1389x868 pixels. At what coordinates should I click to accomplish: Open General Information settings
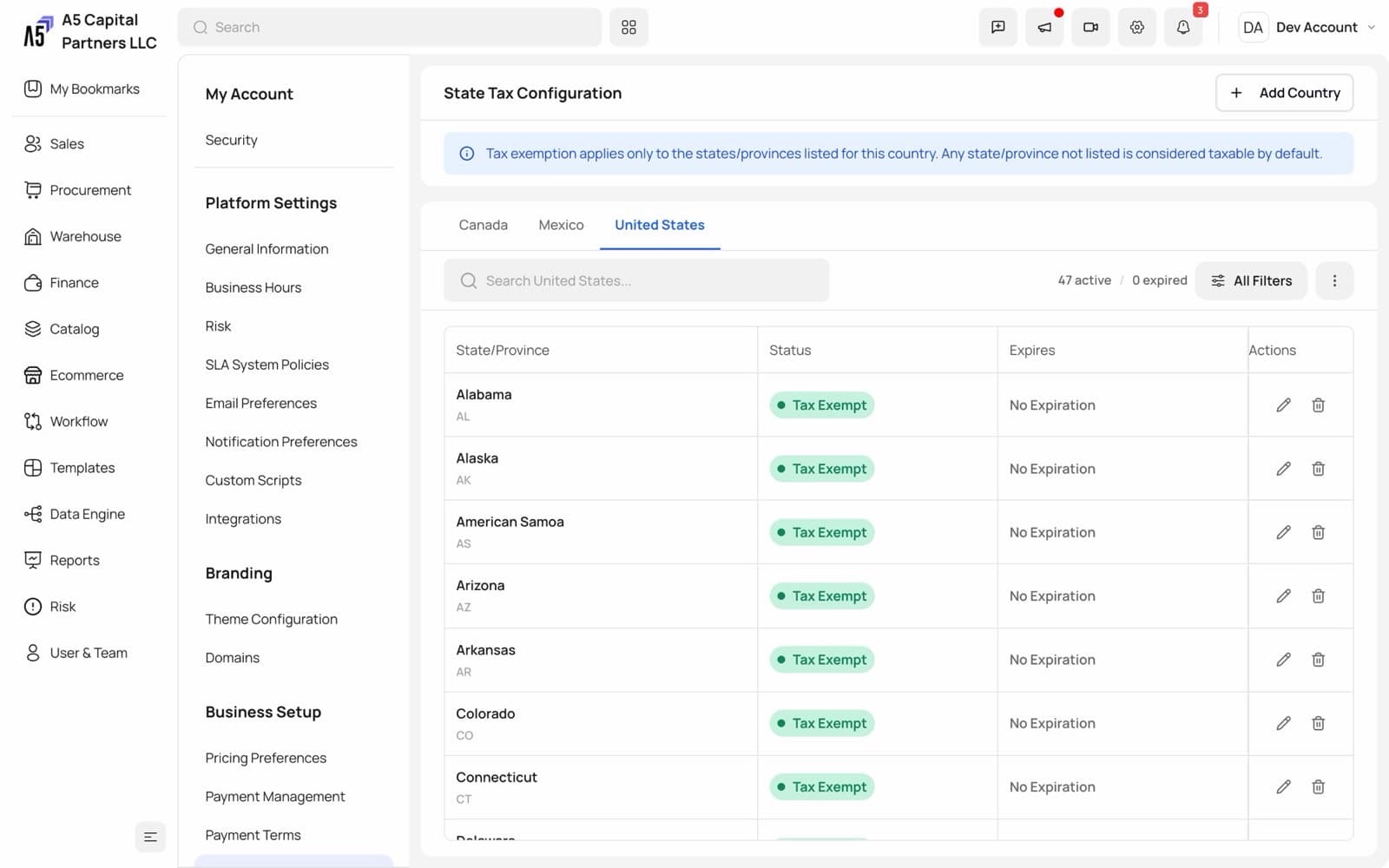[x=267, y=249]
